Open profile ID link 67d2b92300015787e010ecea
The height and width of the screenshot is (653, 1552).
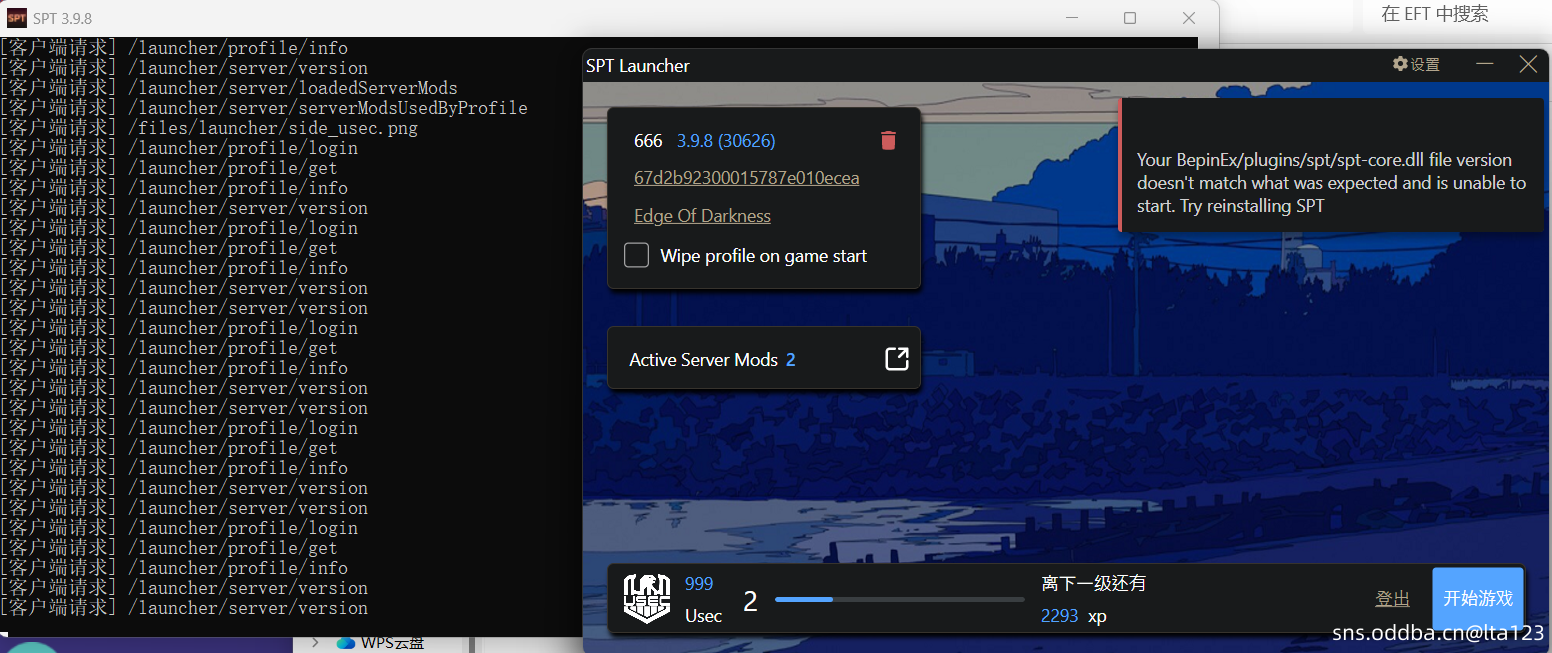[746, 178]
